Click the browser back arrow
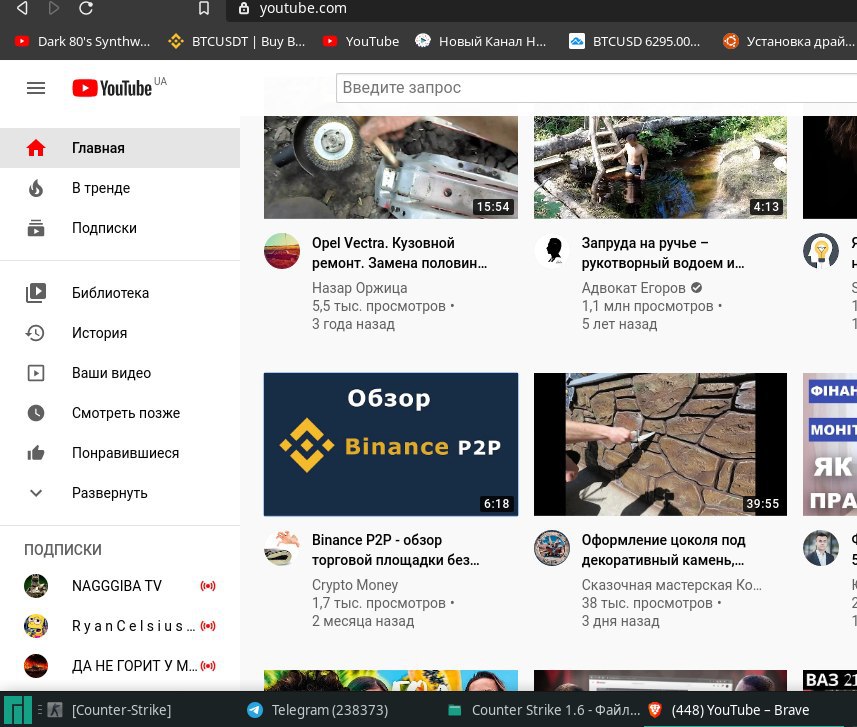The image size is (857, 727). [x=22, y=8]
